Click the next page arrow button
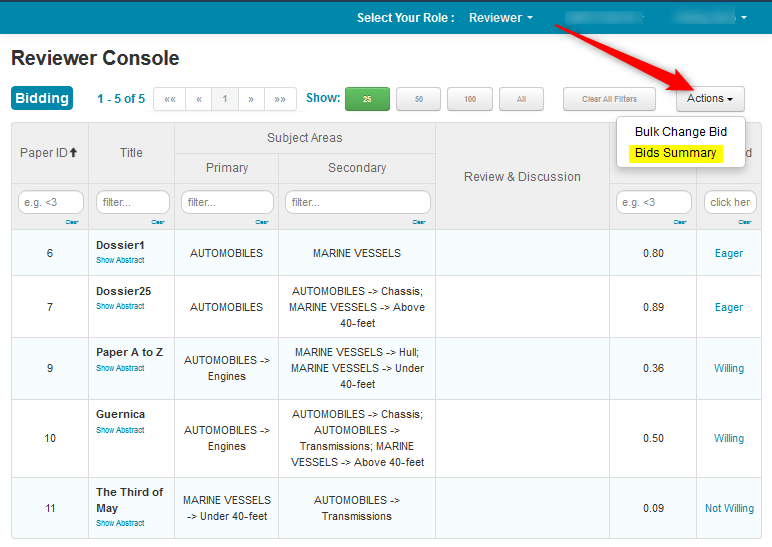Image resolution: width=772 pixels, height=547 pixels. tap(251, 99)
